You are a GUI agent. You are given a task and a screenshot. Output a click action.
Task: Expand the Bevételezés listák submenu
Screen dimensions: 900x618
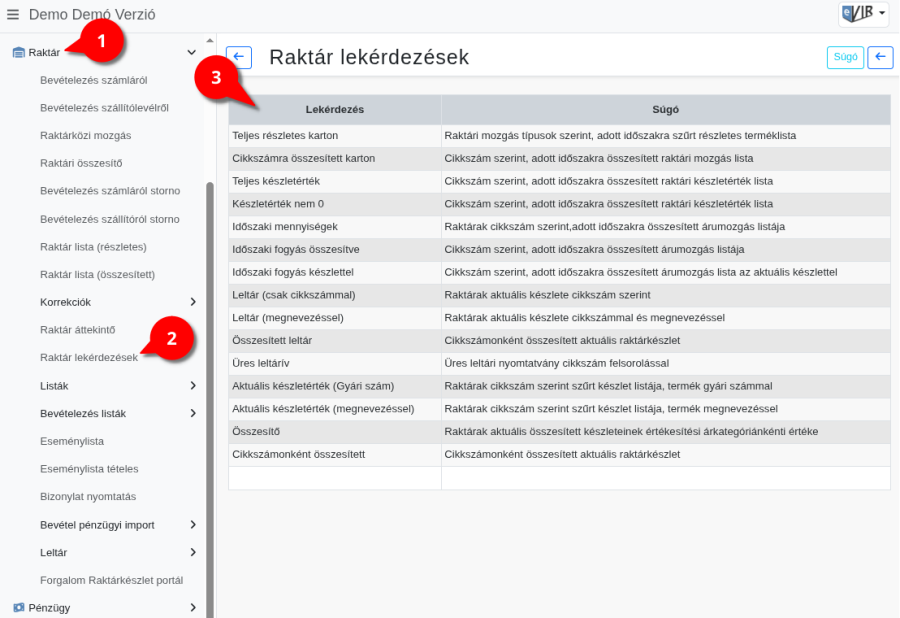(x=193, y=413)
